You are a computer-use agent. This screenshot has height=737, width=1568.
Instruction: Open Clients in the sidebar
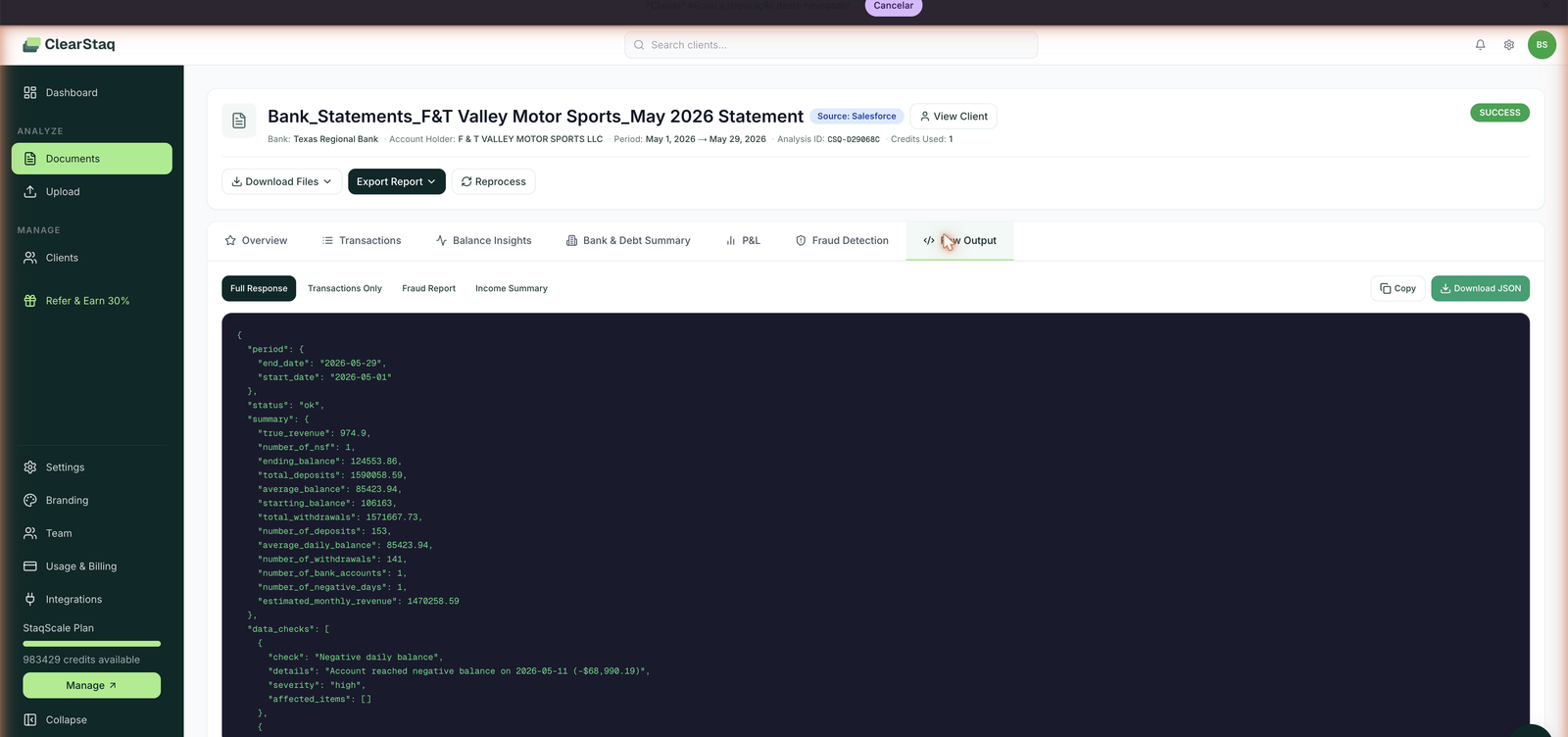[92, 258]
